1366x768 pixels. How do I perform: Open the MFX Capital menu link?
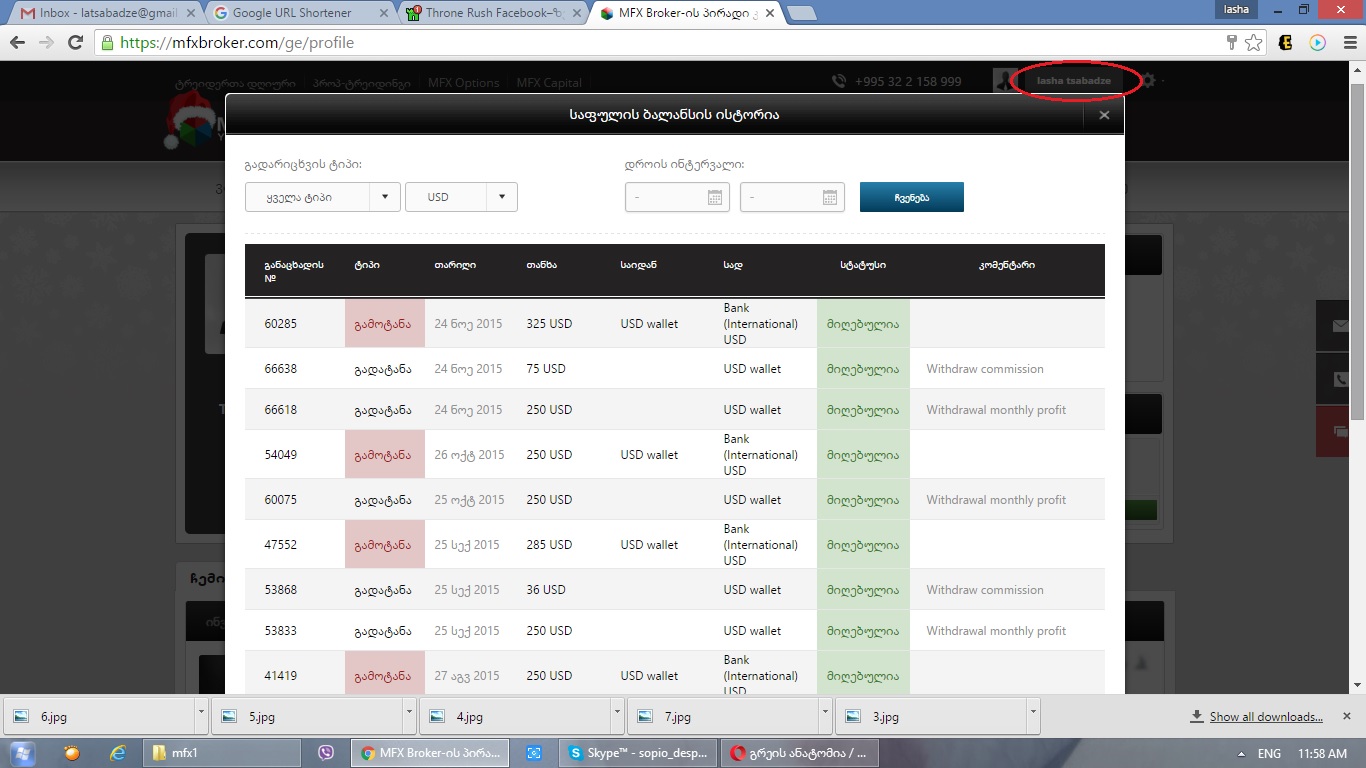pos(550,83)
